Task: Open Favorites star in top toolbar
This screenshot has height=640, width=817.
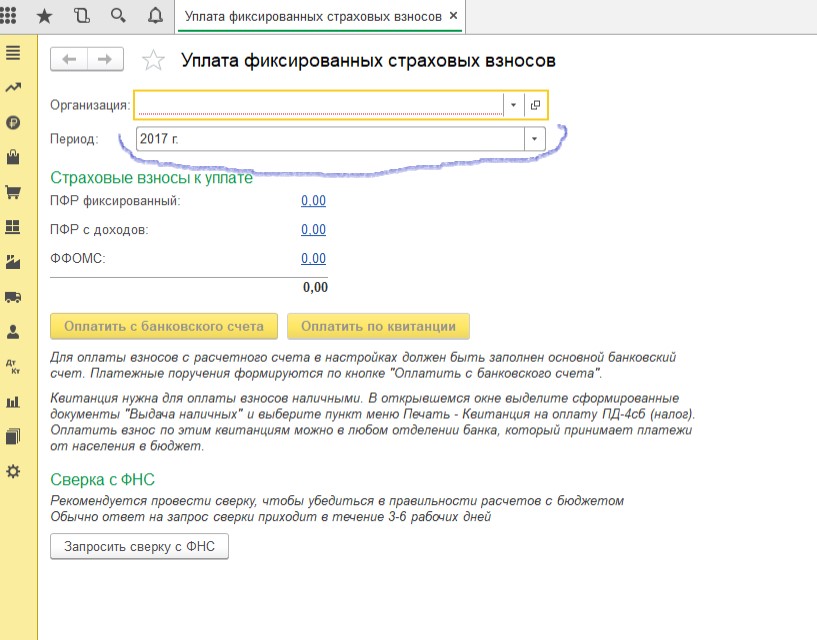Action: (x=44, y=16)
